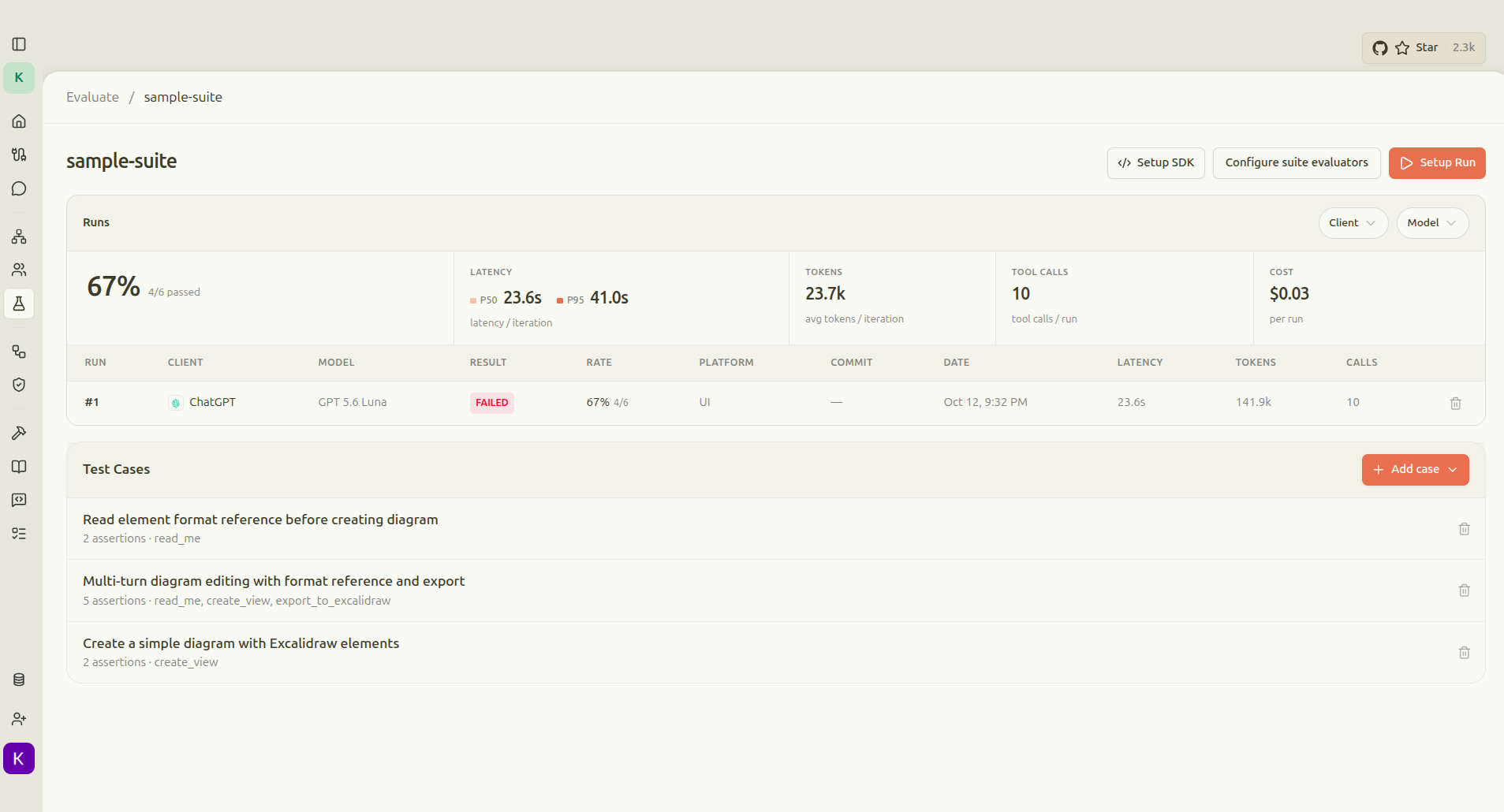
Task: Click the FAILED result badge of run #1
Action: pos(491,403)
